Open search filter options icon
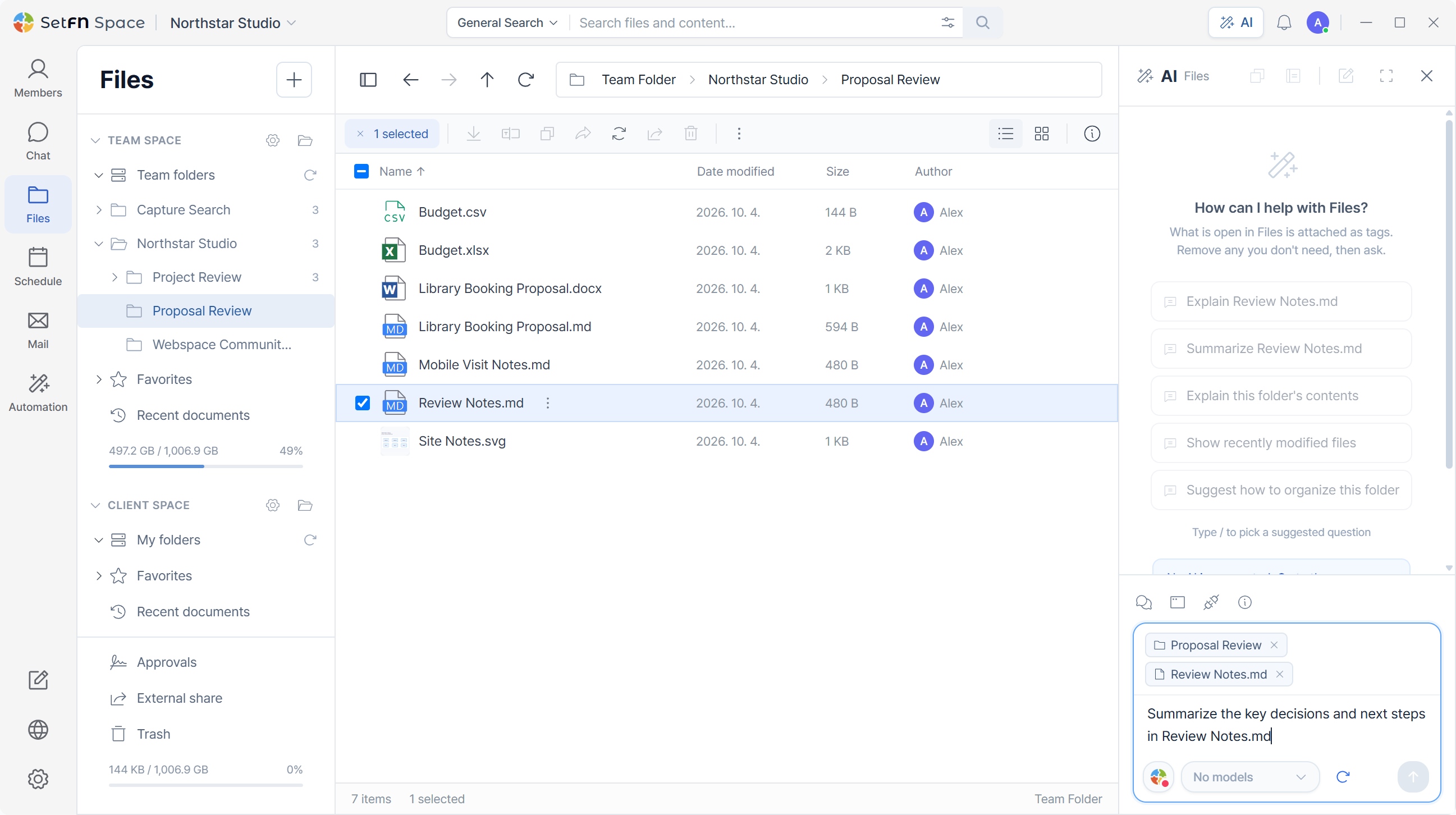The image size is (1456, 815). (948, 22)
